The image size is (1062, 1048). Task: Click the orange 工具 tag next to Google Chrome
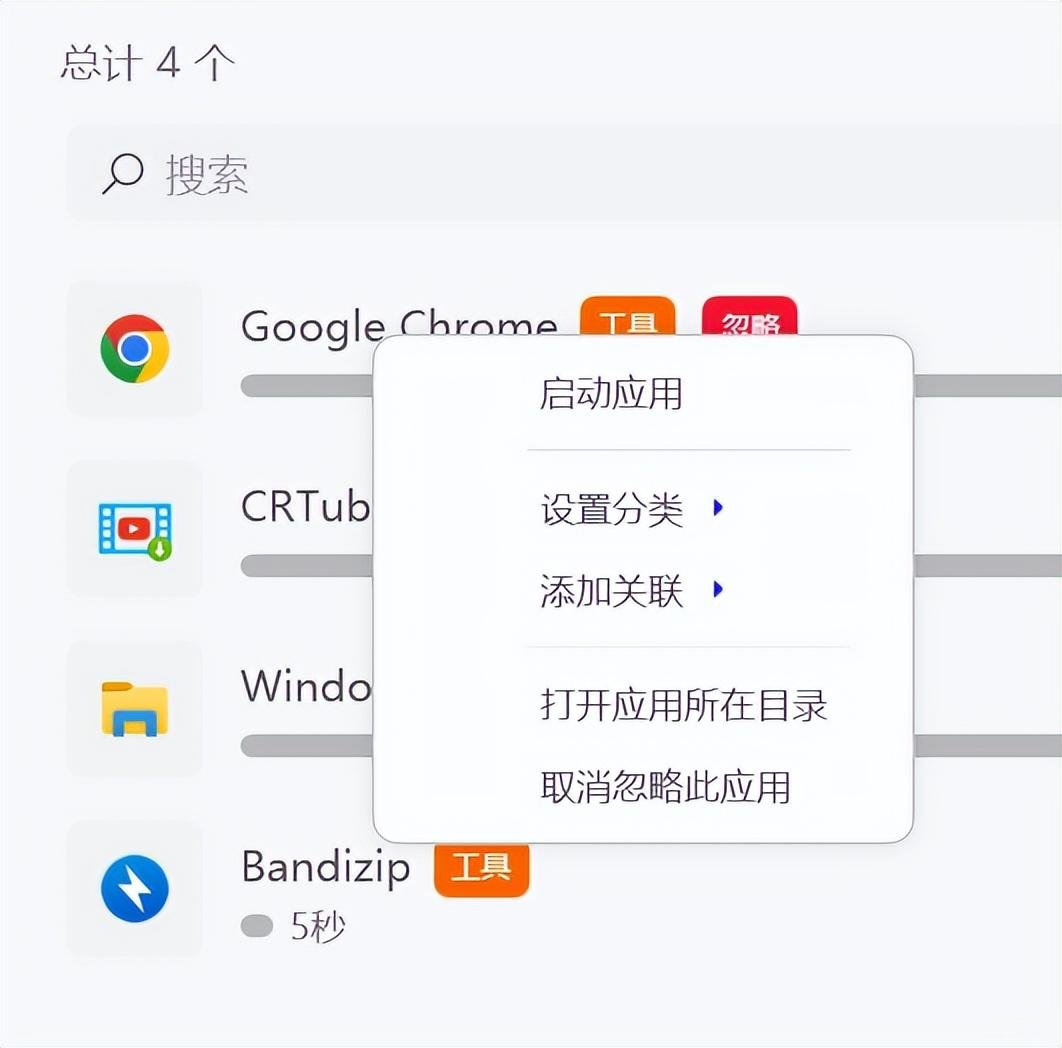628,320
